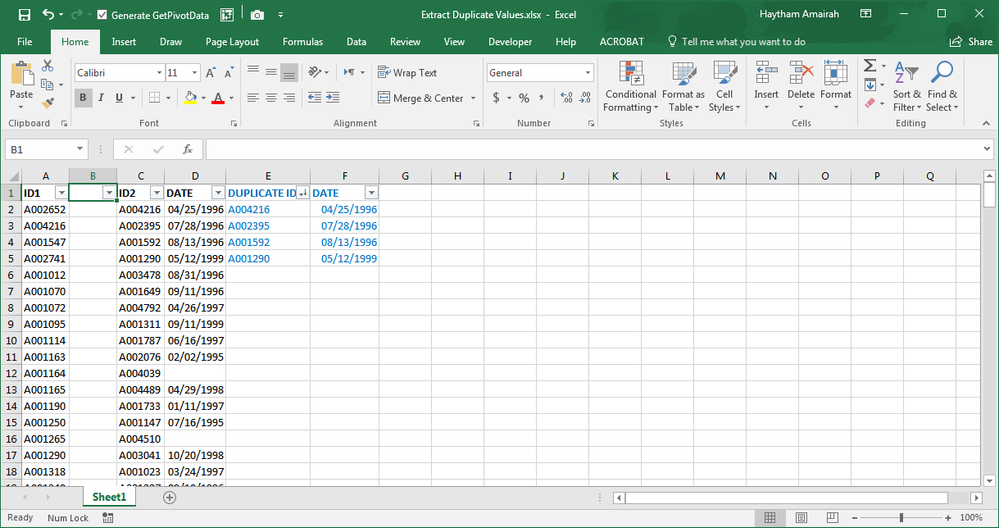This screenshot has height=528, width=999.
Task: Click the Wrap Text button
Action: (407, 73)
